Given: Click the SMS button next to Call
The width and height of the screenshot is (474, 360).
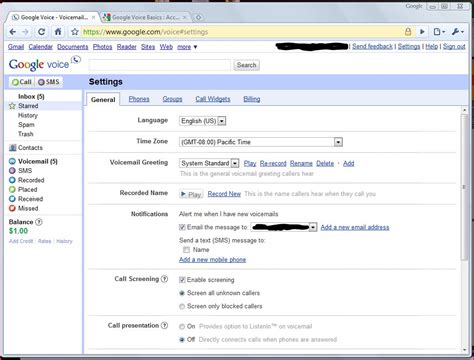Looking at the screenshot, I should pyautogui.click(x=49, y=82).
